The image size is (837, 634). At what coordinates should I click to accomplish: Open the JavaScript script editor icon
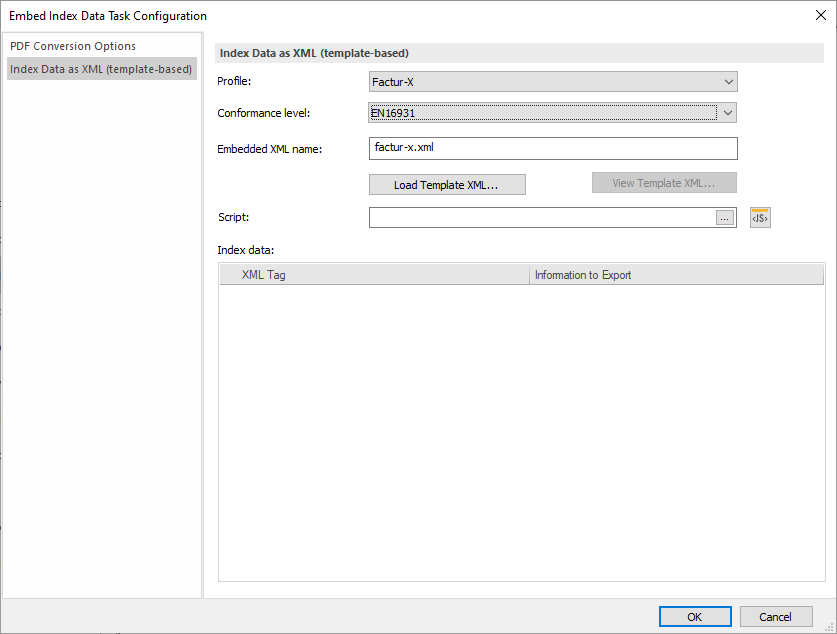[759, 217]
